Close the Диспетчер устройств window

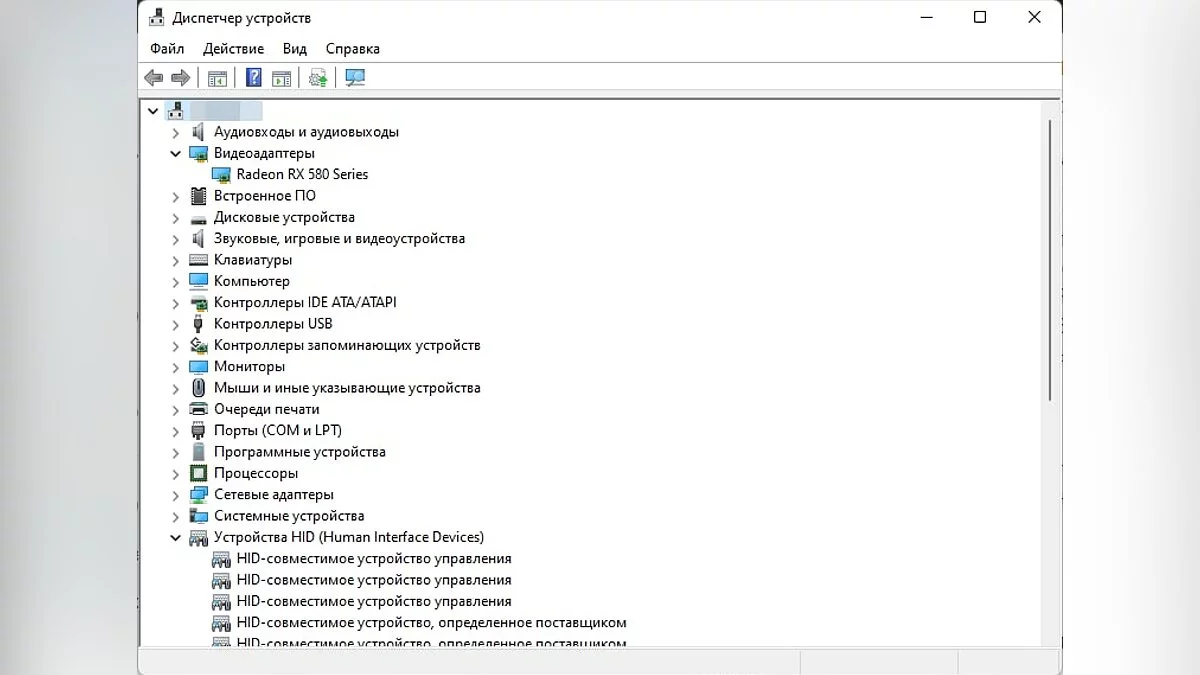(x=1035, y=18)
